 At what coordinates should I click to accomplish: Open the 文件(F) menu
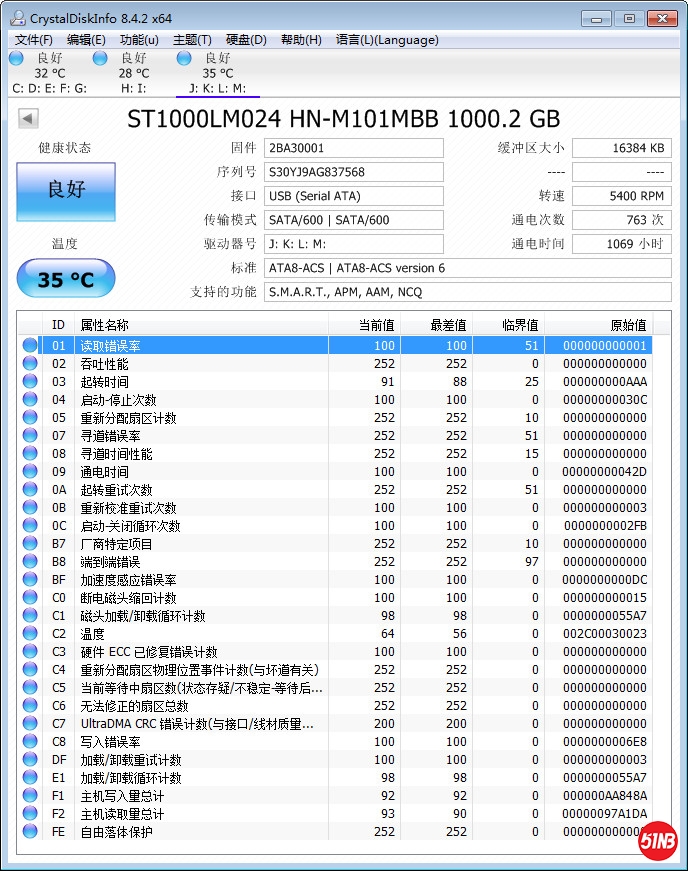[x=34, y=40]
